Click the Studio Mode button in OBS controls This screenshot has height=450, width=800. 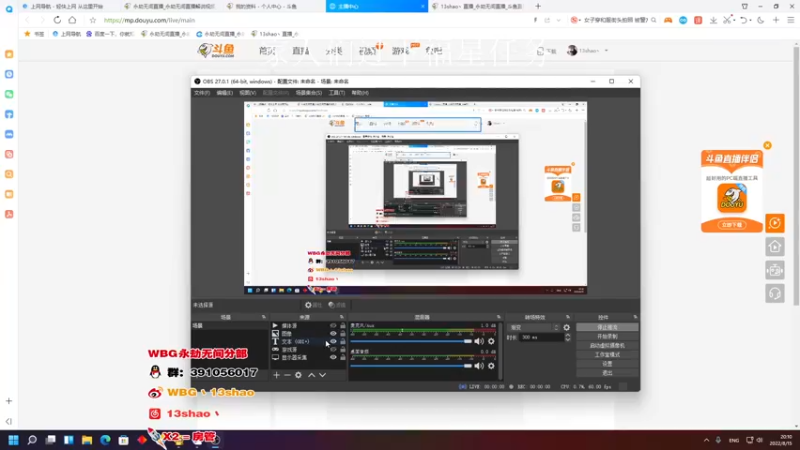(607, 355)
